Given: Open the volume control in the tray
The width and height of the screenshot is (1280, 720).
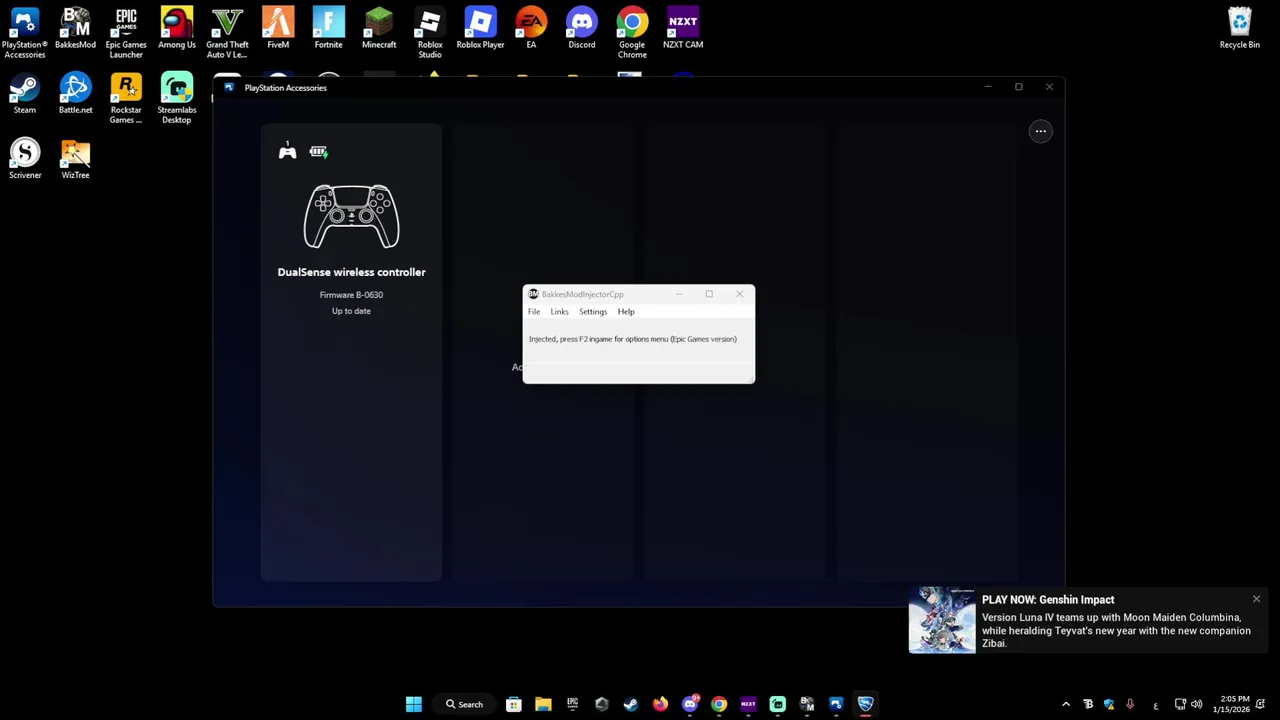Looking at the screenshot, I should coord(1196,704).
